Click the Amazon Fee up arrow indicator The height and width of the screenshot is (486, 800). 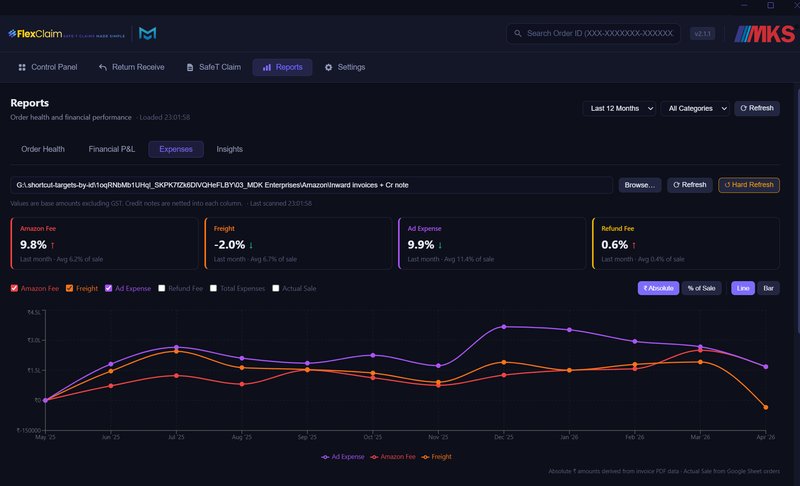pos(53,245)
